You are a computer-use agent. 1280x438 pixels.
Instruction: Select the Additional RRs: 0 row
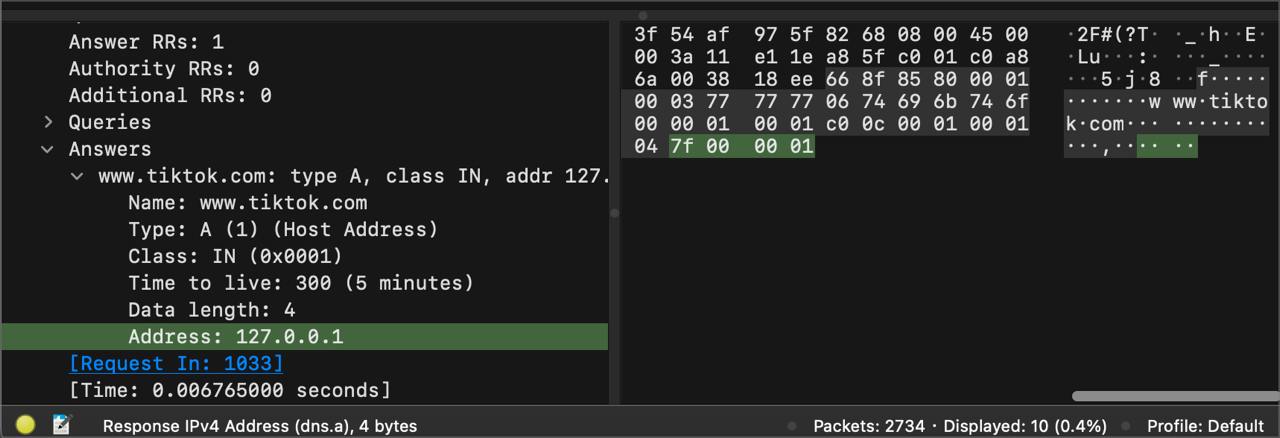170,96
